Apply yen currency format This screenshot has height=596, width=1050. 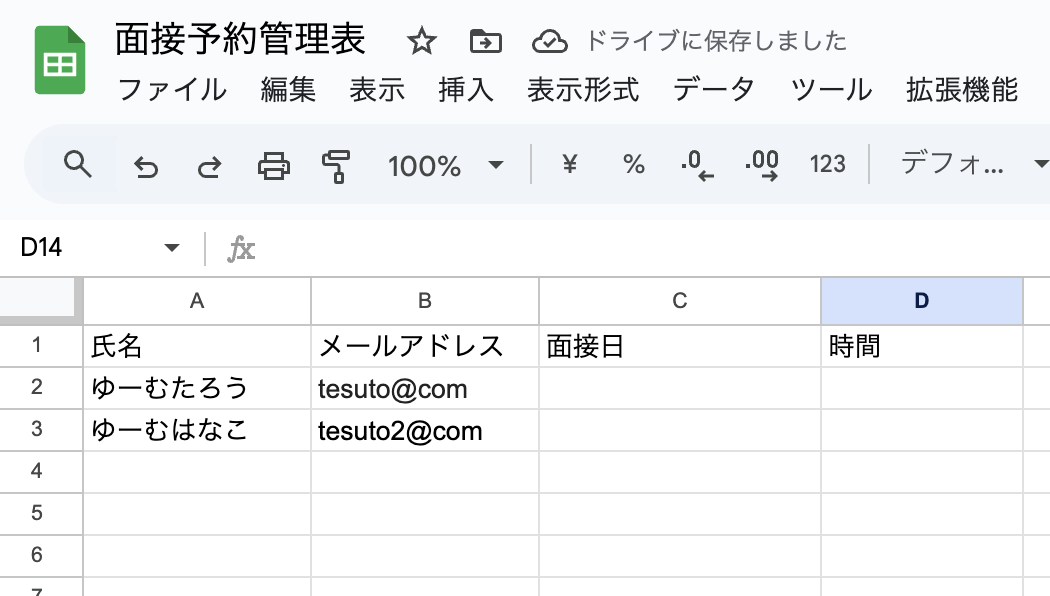point(570,165)
